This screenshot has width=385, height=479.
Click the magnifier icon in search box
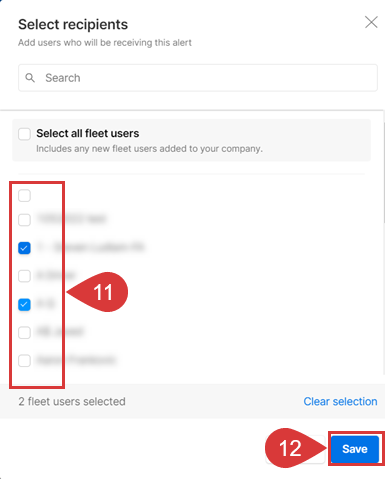click(30, 78)
